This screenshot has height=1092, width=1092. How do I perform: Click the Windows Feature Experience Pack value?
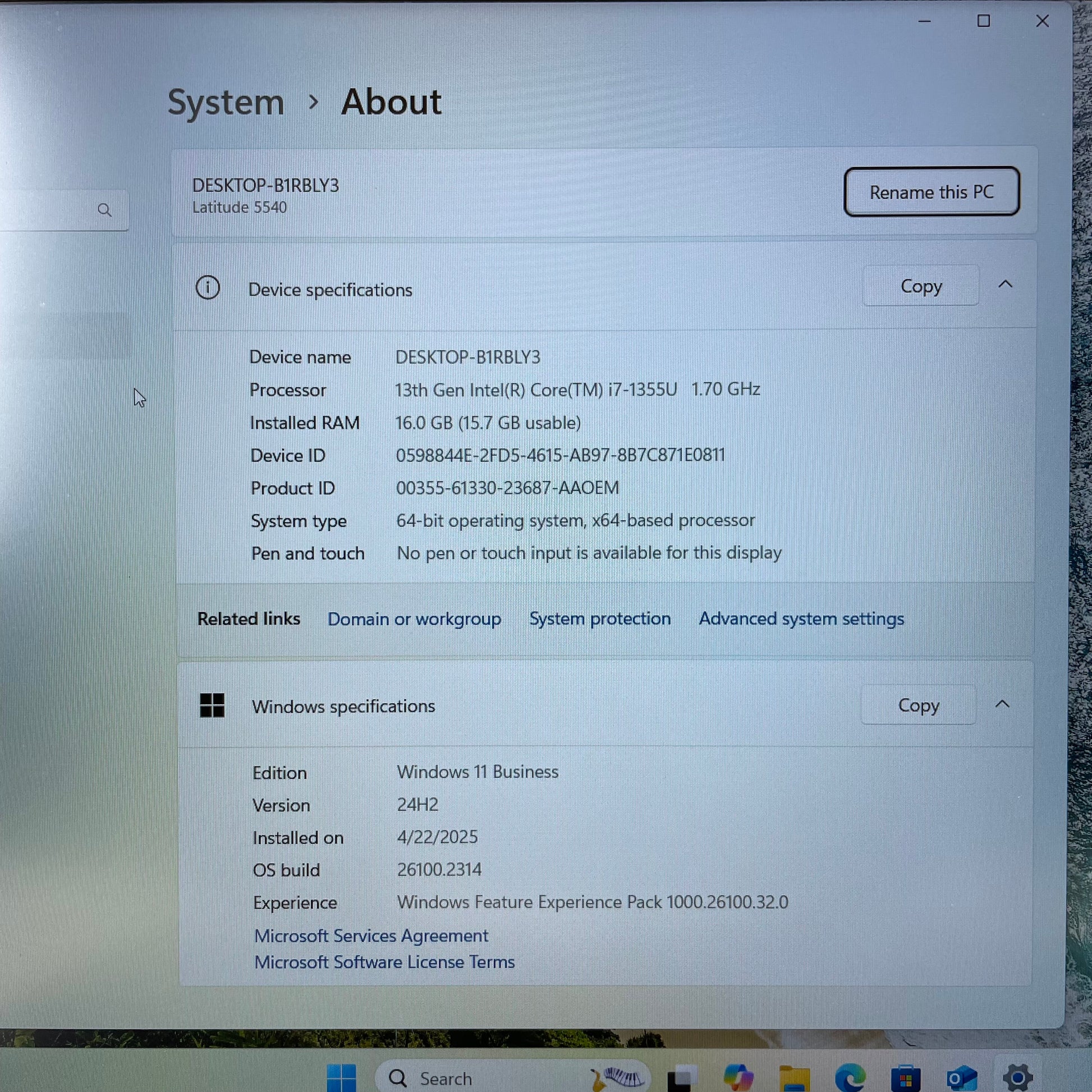593,903
